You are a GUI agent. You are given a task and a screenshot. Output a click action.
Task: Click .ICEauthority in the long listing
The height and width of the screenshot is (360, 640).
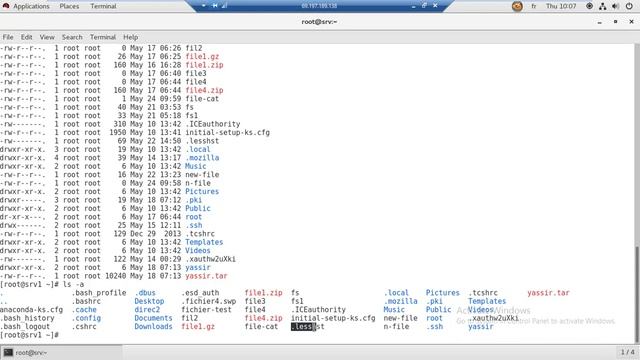213,124
